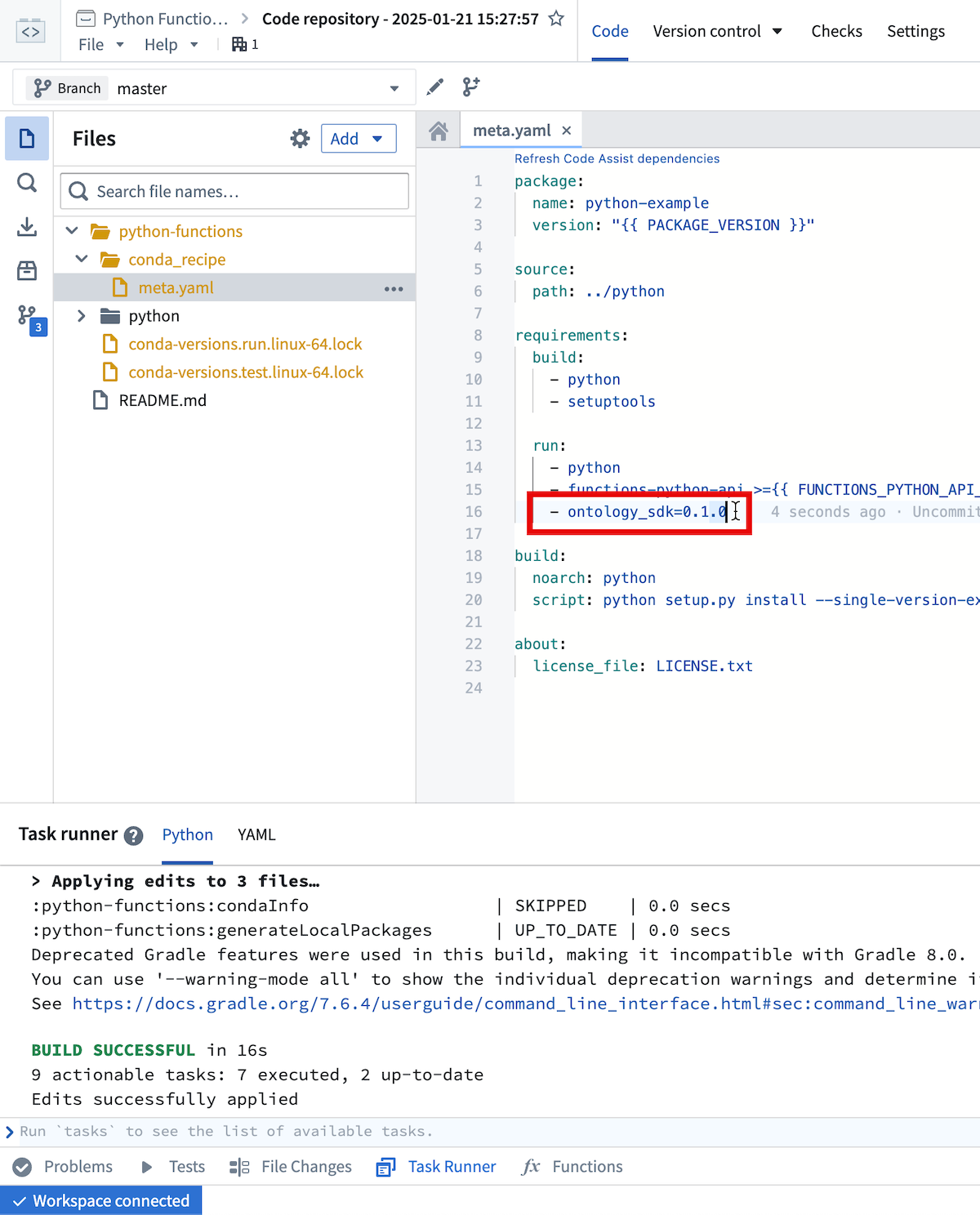Click the python folder name in tree
Screen dimensions: 980x1215
(x=154, y=316)
